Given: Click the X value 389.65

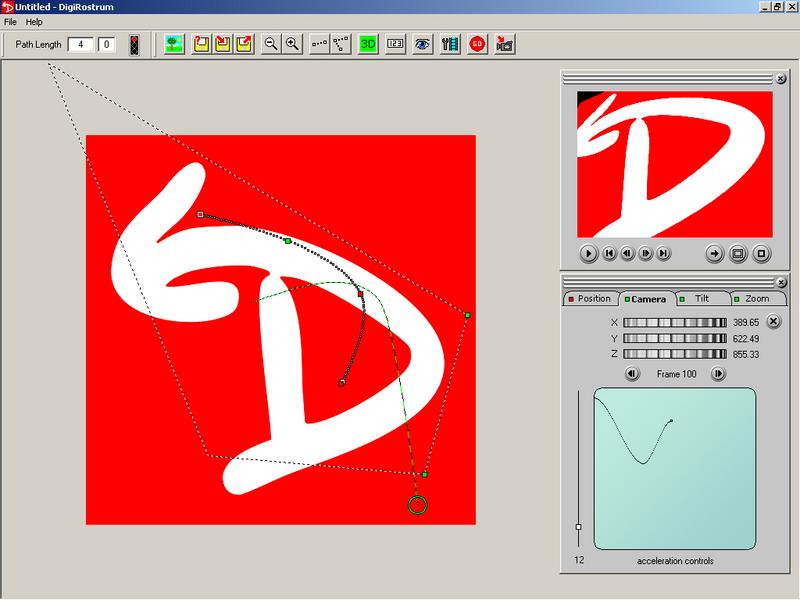Looking at the screenshot, I should 746,322.
